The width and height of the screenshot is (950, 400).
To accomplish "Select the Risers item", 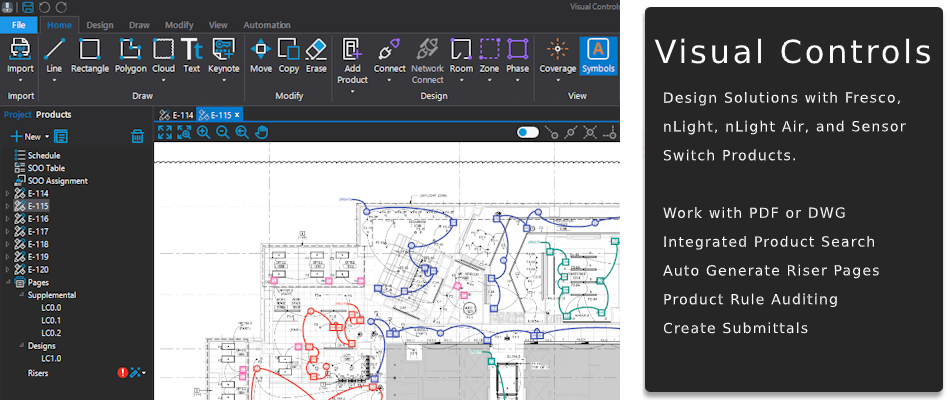I will (x=38, y=373).
